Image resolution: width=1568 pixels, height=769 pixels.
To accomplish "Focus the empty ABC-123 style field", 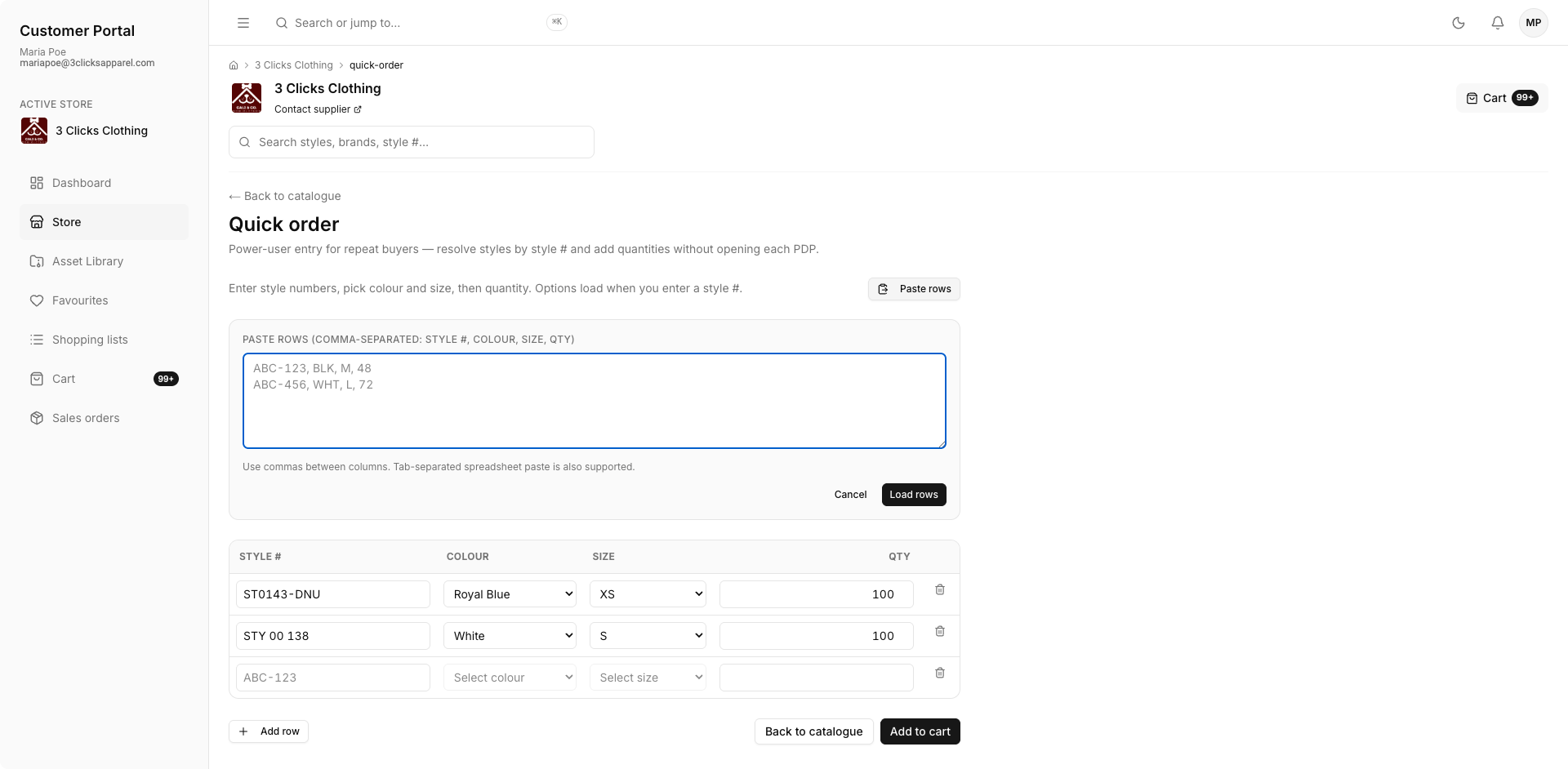I will pos(333,678).
